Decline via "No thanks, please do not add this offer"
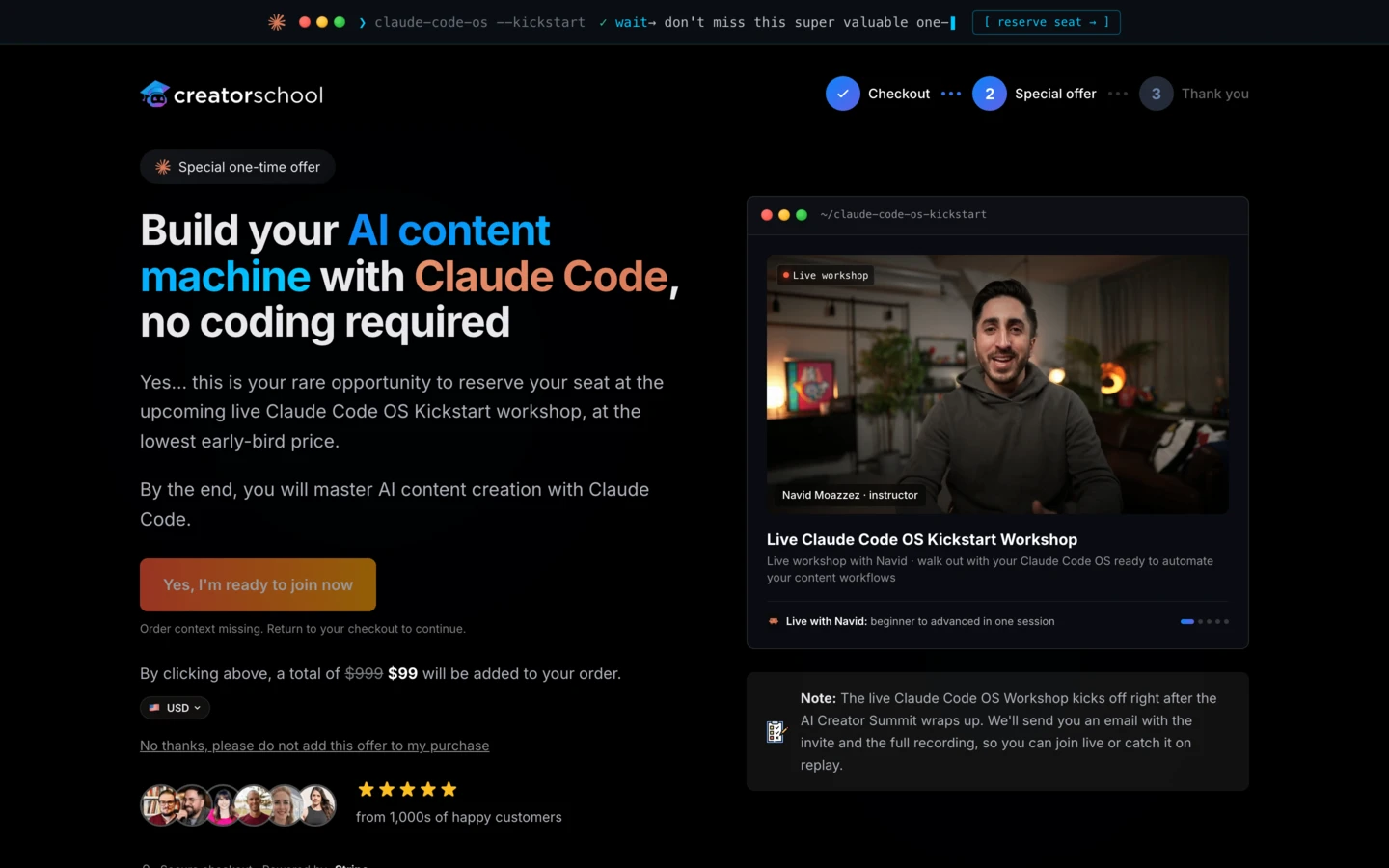Screen dimensions: 1389x868 coord(314,746)
